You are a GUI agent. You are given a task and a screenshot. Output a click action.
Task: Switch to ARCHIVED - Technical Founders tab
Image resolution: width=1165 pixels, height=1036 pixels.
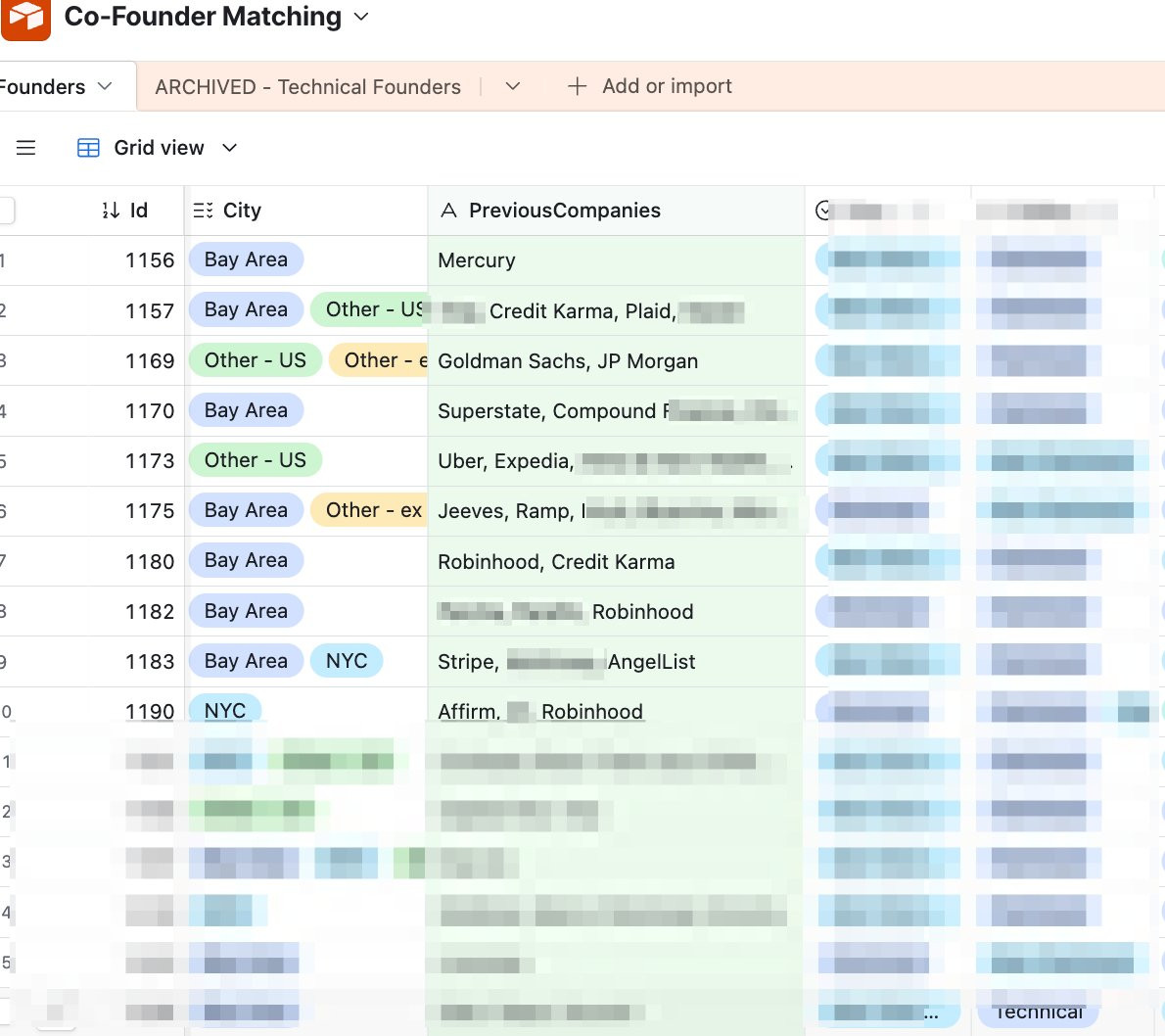pyautogui.click(x=307, y=87)
